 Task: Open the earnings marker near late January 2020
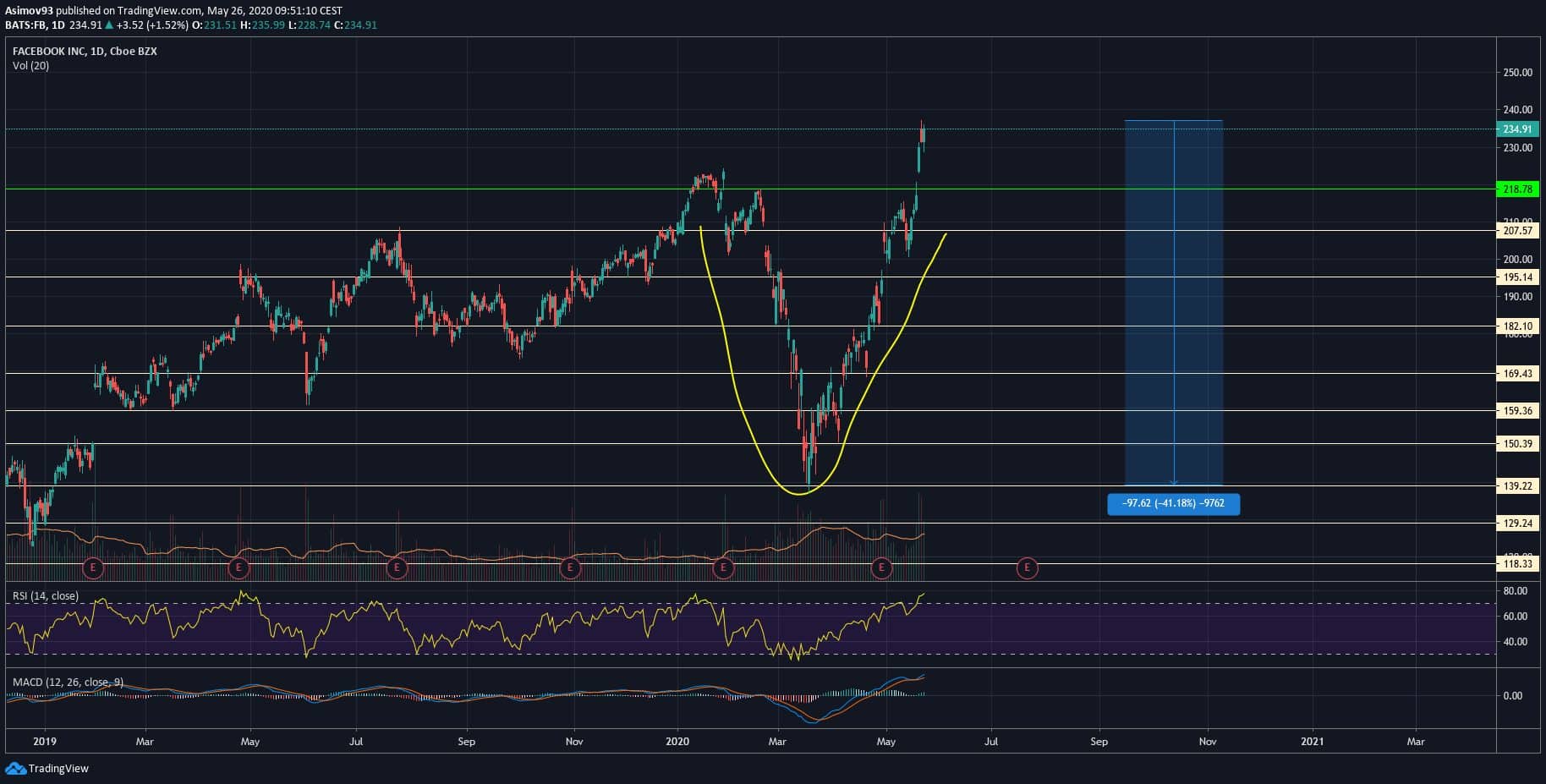722,567
